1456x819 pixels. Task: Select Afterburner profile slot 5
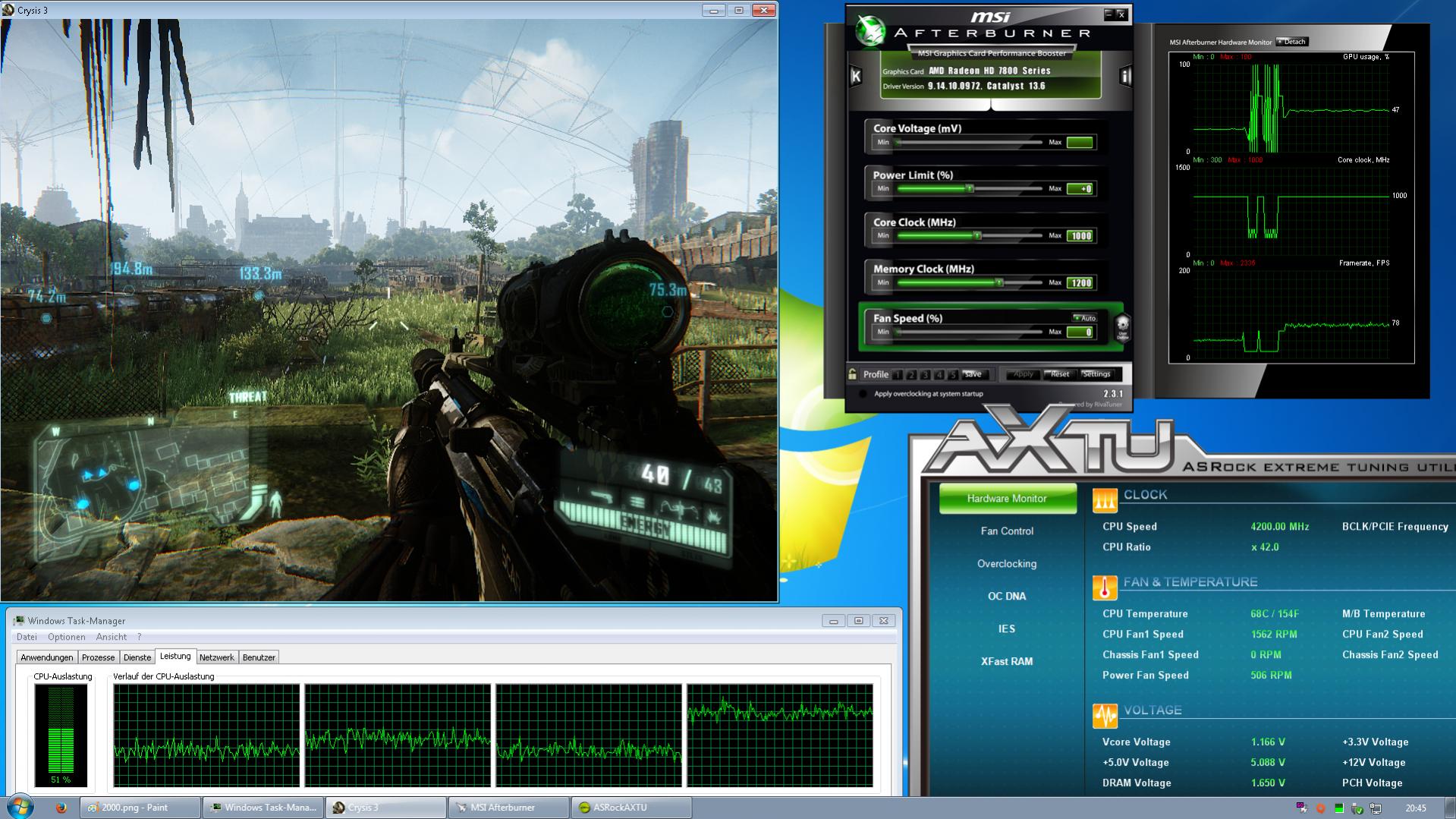(x=953, y=374)
